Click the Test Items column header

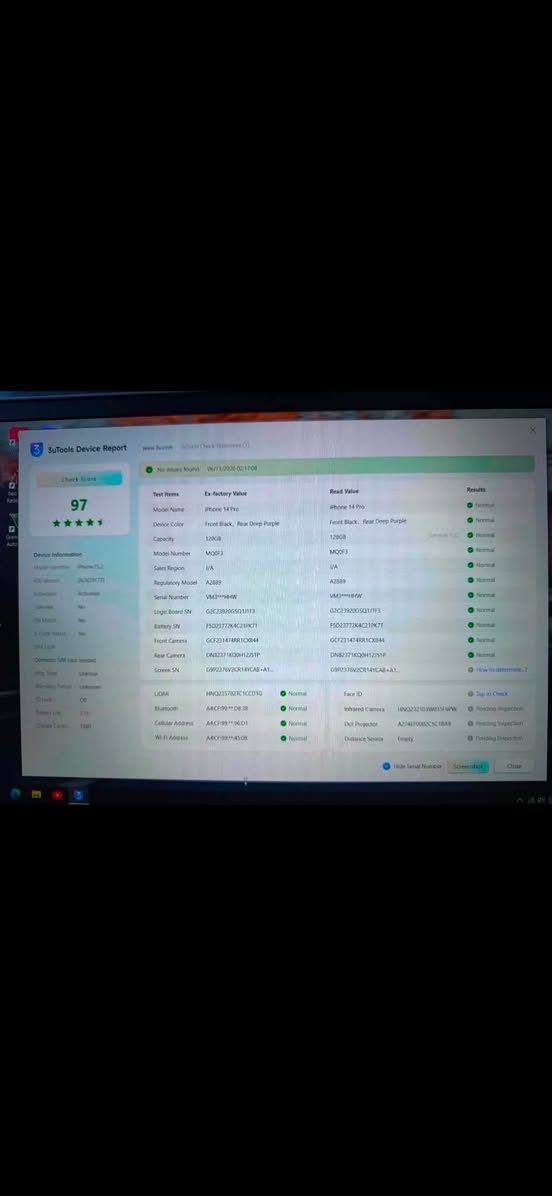tap(165, 494)
